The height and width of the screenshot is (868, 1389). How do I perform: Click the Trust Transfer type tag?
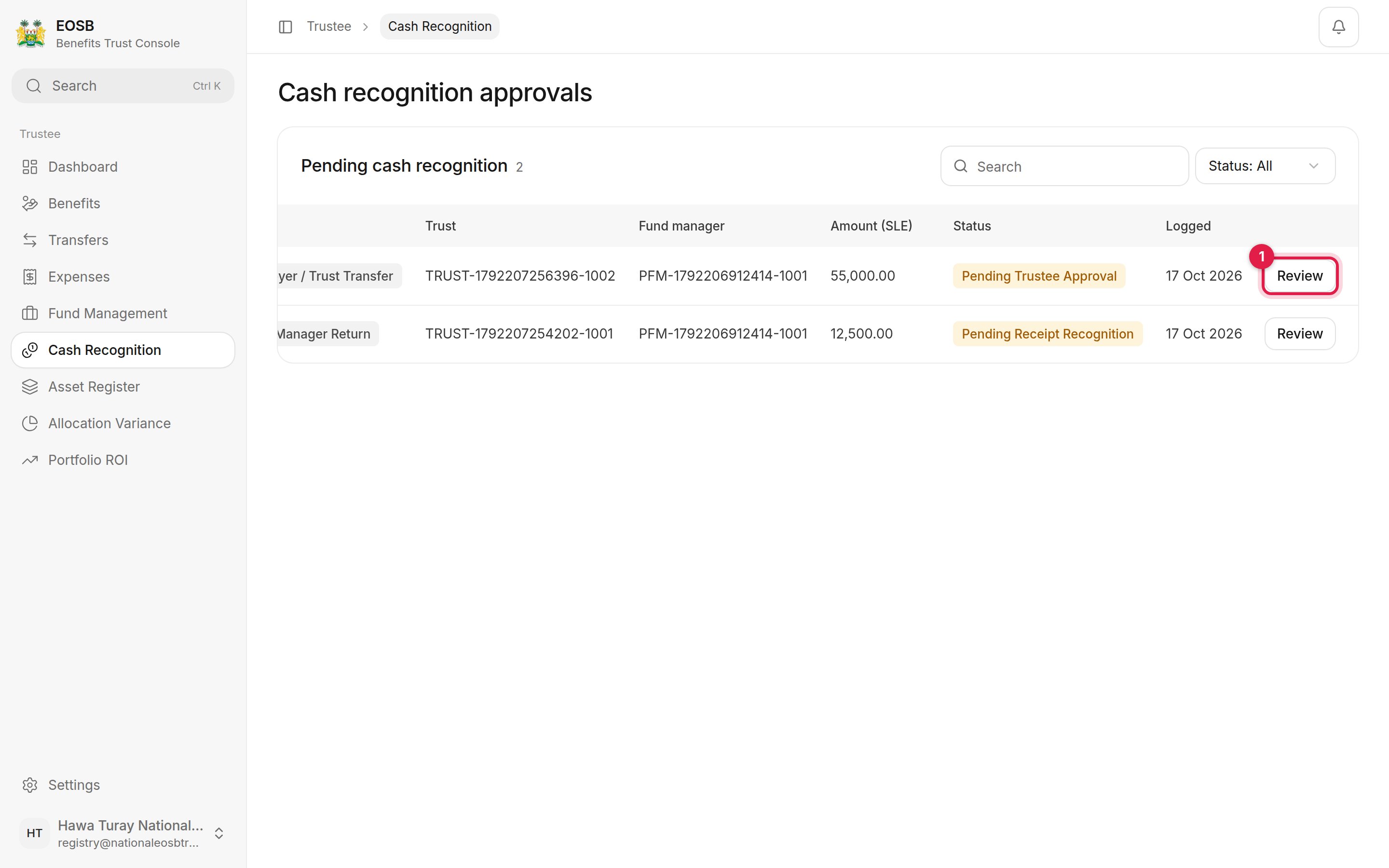340,276
